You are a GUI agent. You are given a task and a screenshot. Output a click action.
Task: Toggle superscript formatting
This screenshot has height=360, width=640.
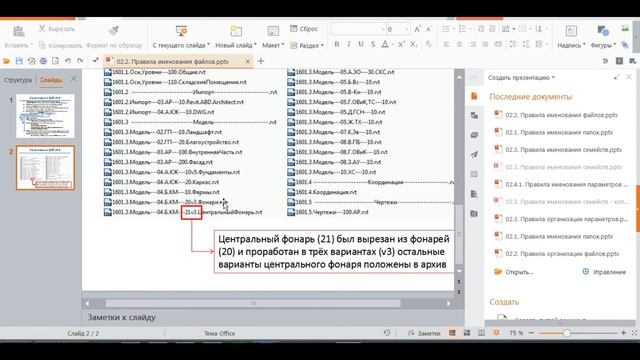pos(401,44)
